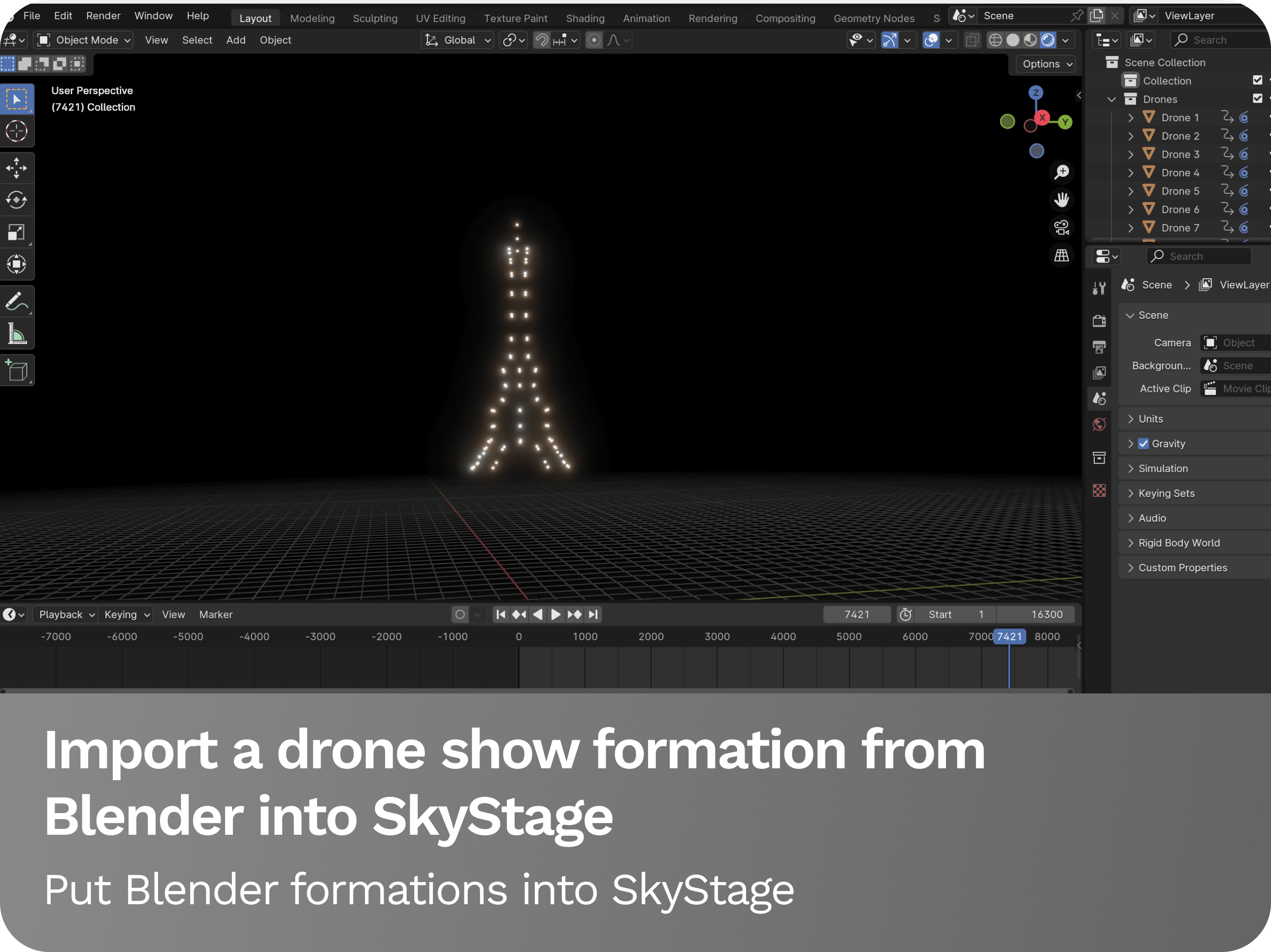
Task: Activate the Cursor tool
Action: [17, 131]
